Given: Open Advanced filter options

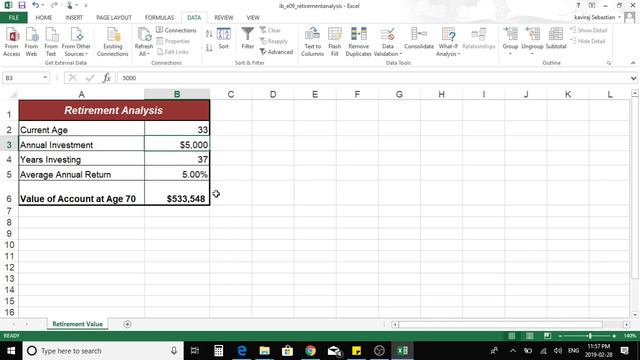Looking at the screenshot, I should point(276,52).
